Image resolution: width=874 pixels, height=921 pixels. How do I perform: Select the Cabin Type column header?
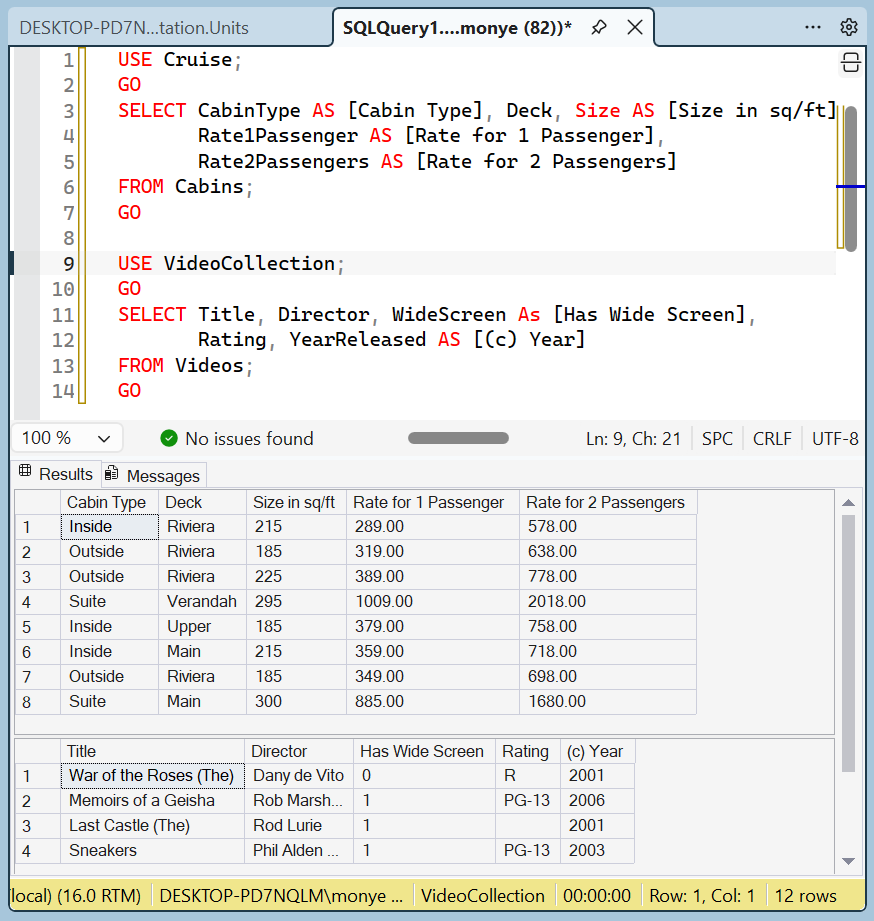109,502
